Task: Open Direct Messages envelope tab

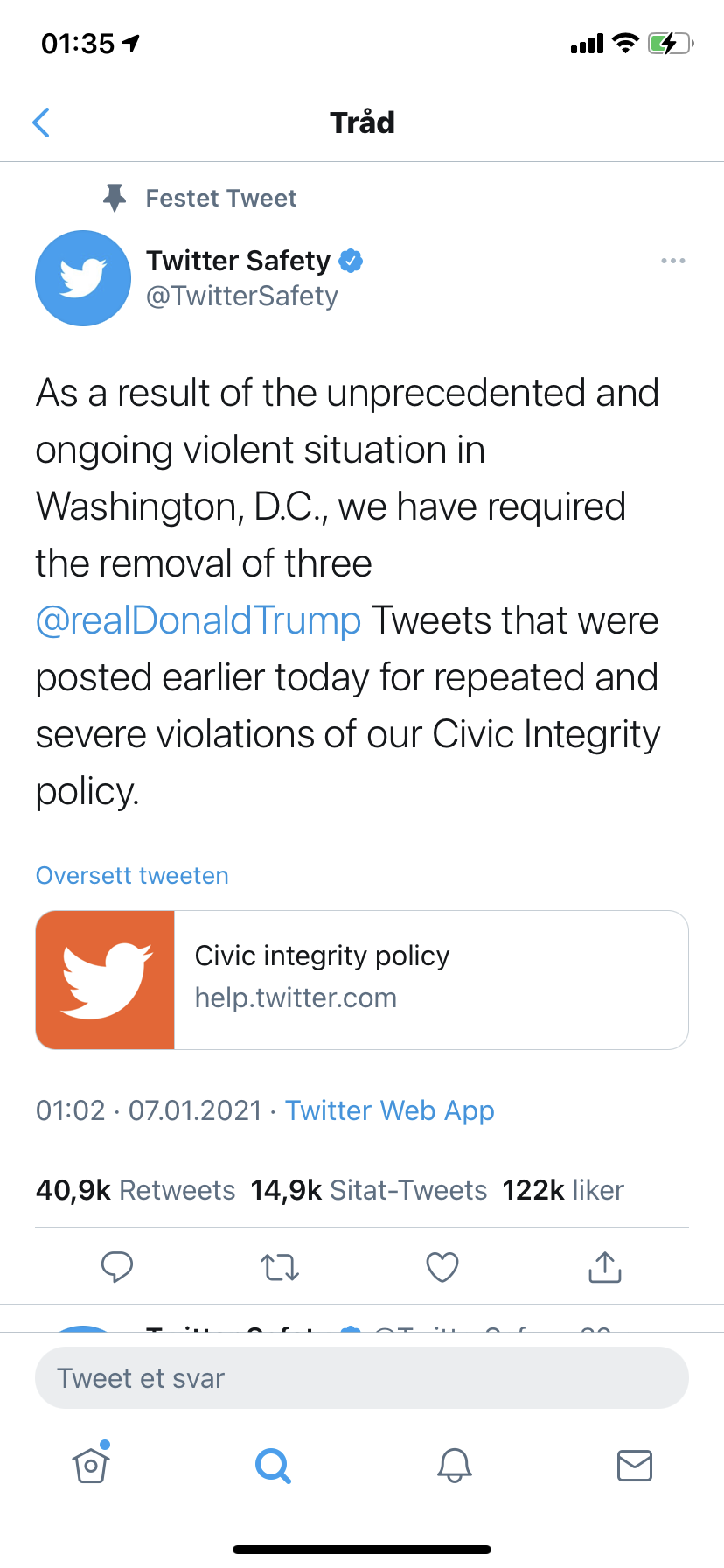Action: pos(635,1465)
